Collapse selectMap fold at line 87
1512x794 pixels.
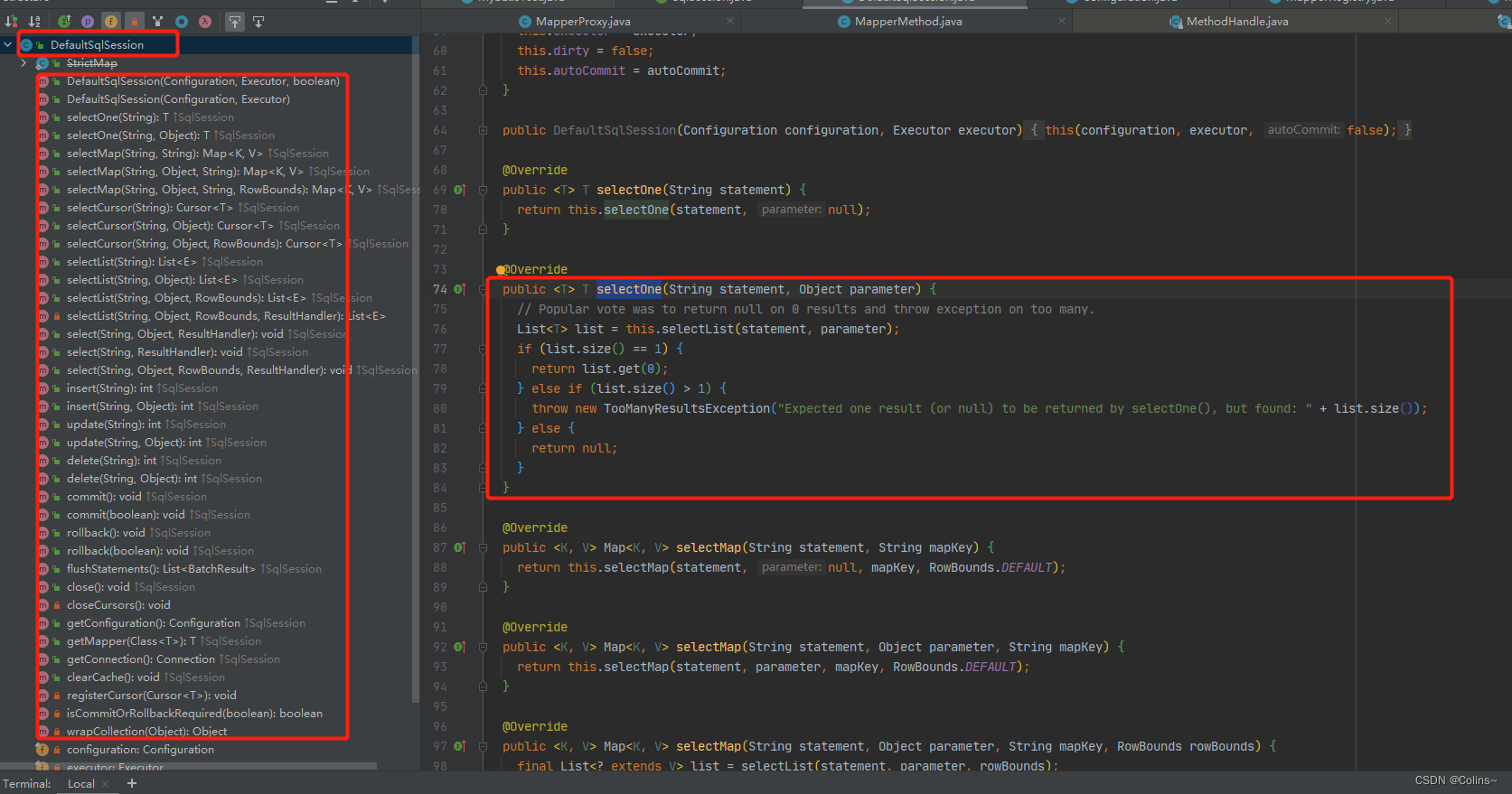[483, 547]
